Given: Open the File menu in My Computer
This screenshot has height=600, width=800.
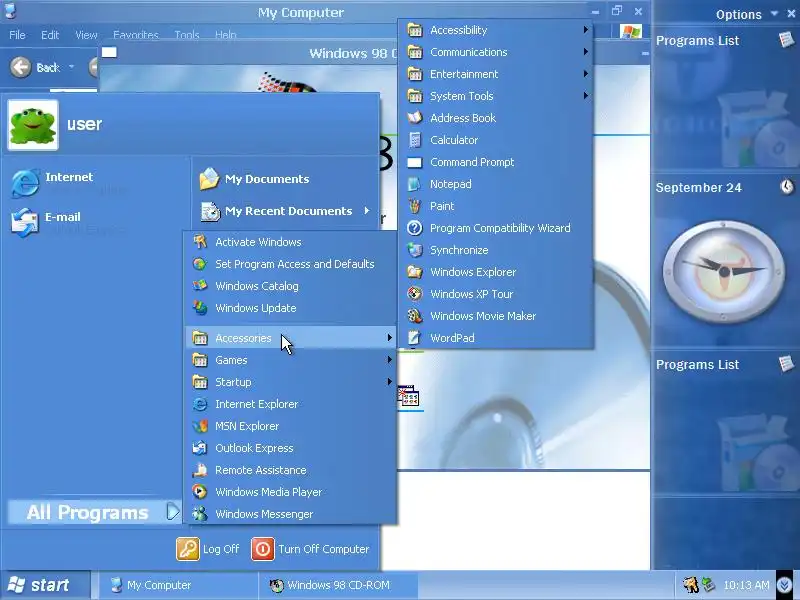Looking at the screenshot, I should coord(17,35).
